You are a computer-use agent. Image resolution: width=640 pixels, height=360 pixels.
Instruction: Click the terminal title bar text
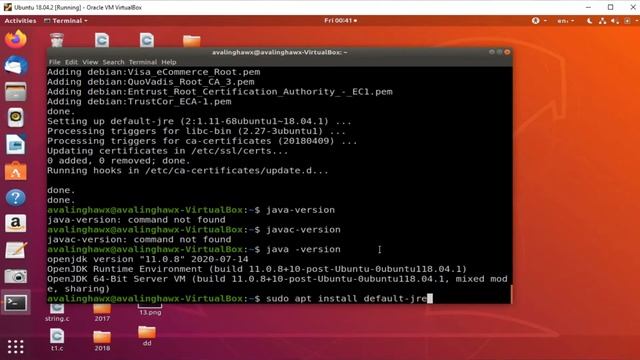280,52
